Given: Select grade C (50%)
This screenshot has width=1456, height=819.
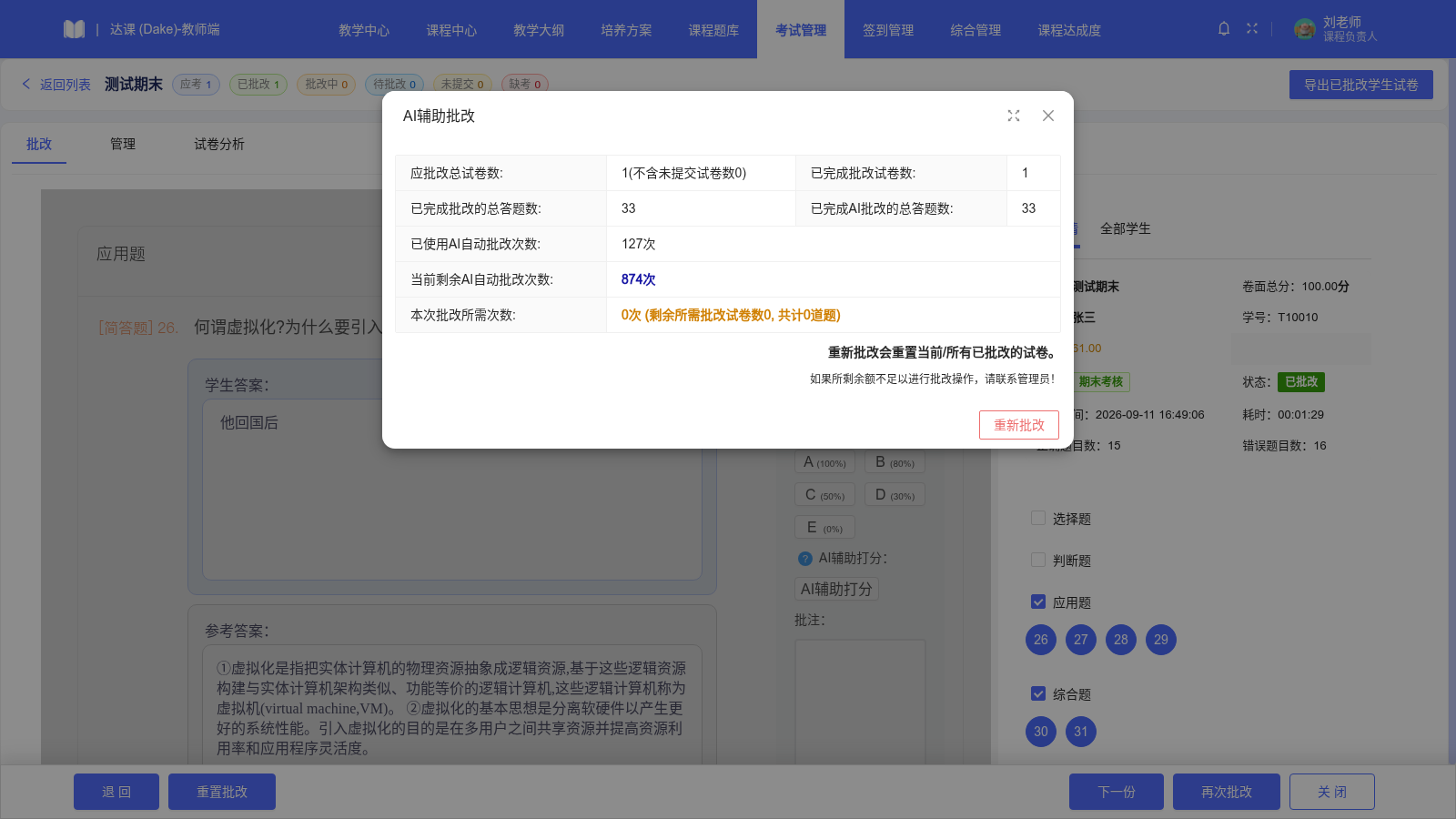Looking at the screenshot, I should (x=824, y=495).
